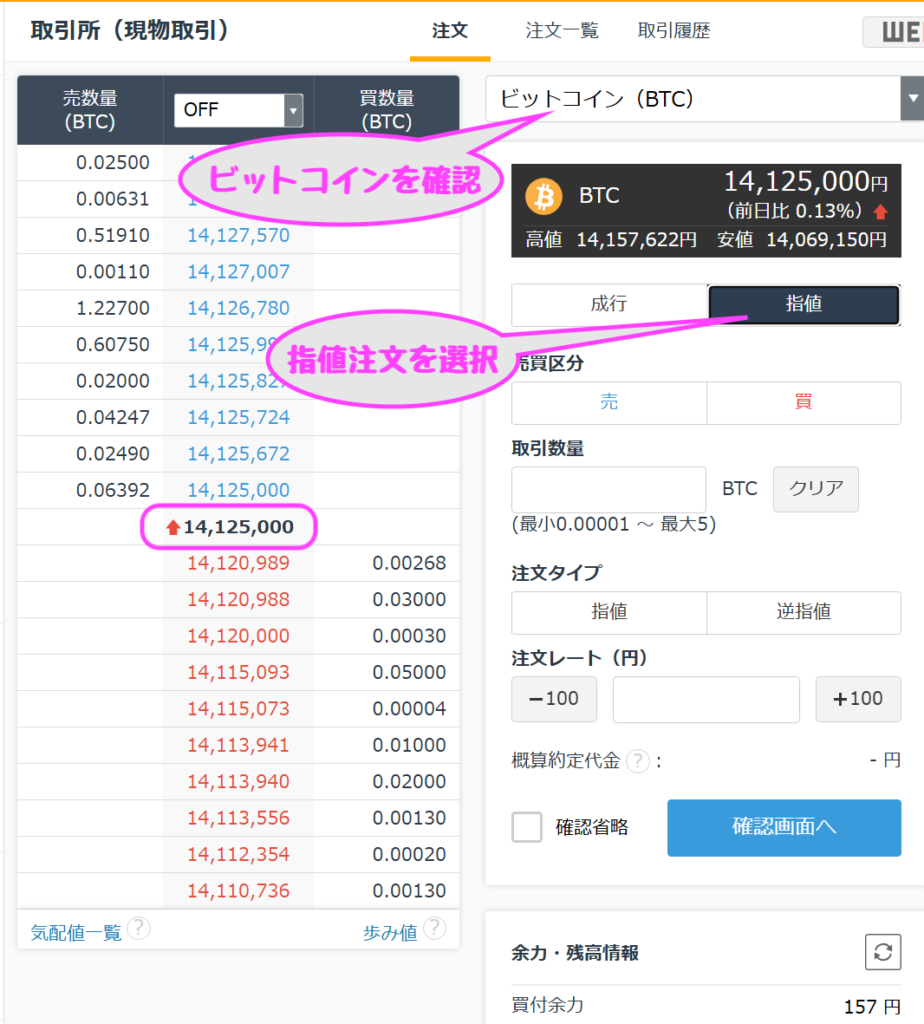Increase order rate with +100 button
The height and width of the screenshot is (1024, 924).
[x=858, y=699]
